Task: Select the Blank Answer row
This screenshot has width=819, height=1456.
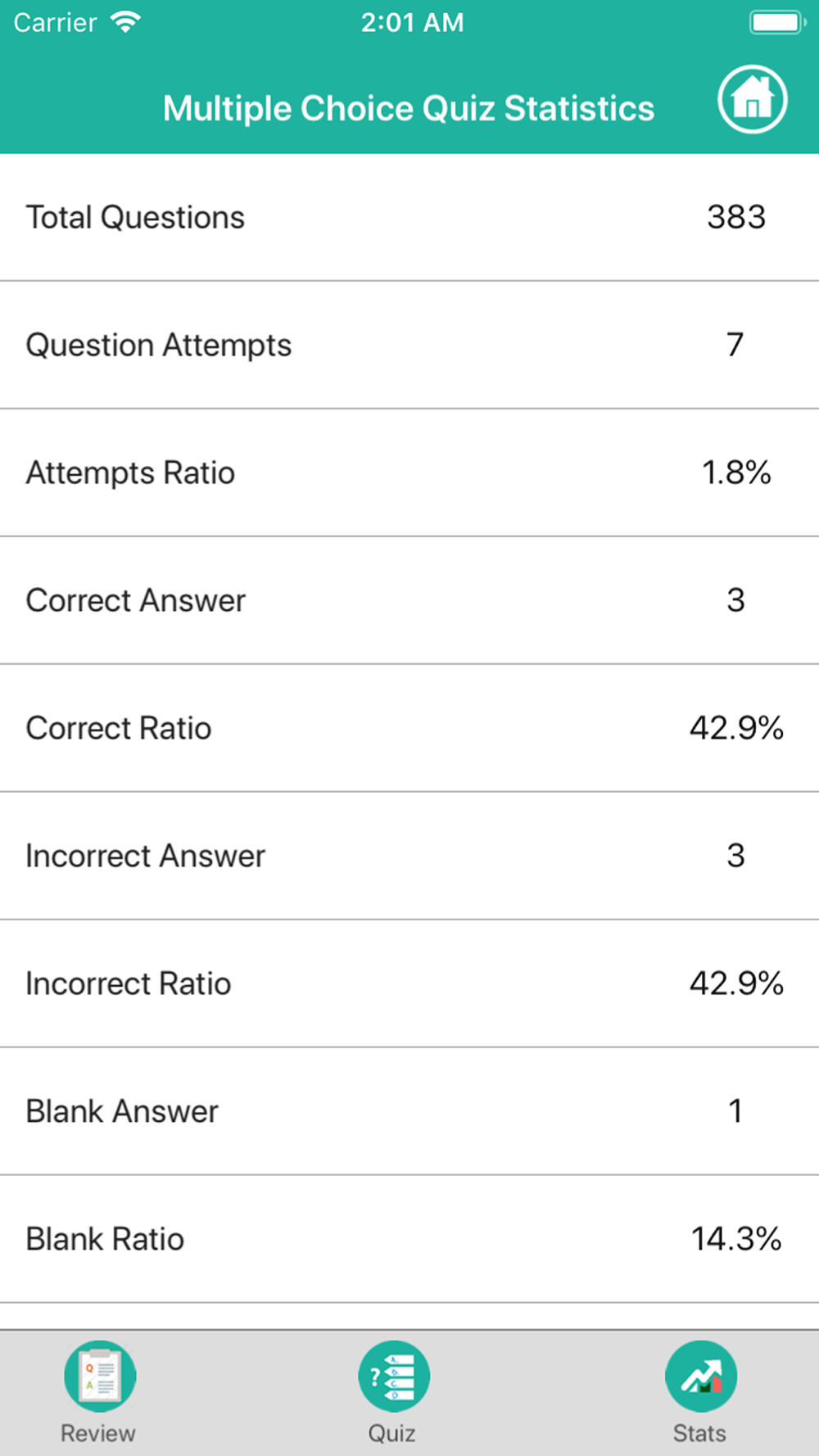Action: [409, 1111]
